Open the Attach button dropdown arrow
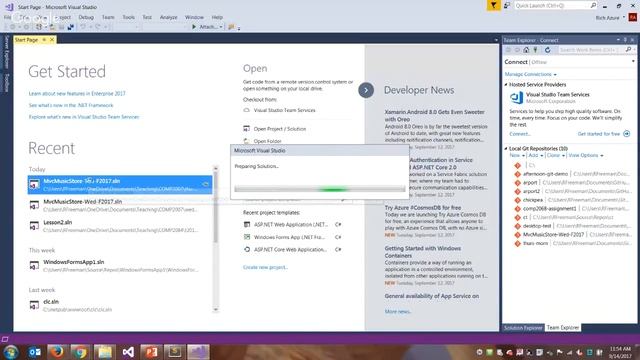This screenshot has height=360, width=640. coord(221,27)
